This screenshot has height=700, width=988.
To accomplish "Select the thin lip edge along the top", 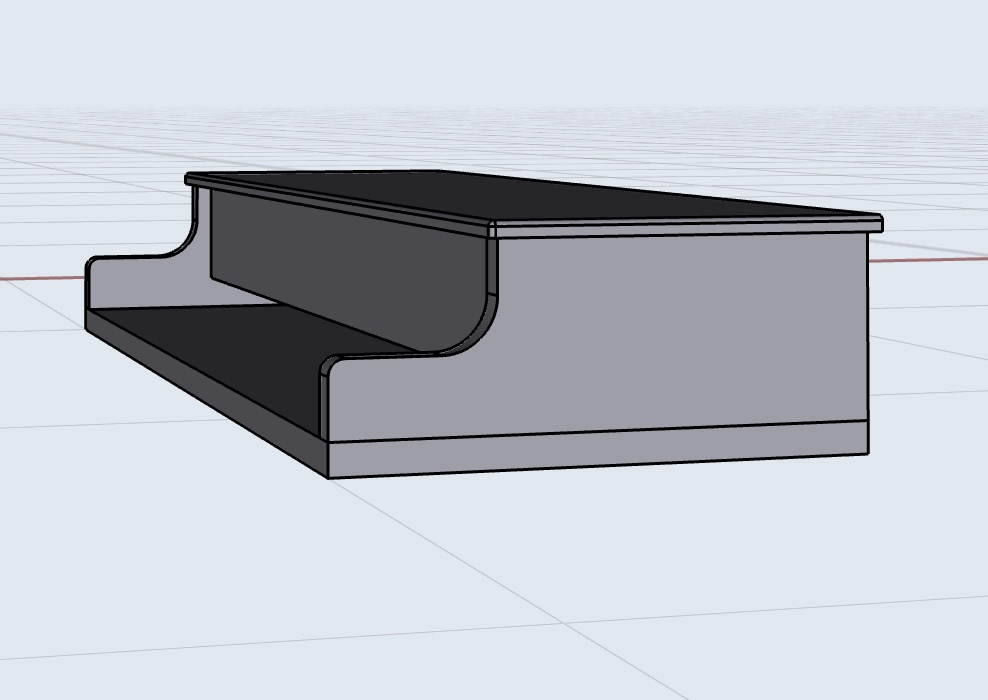I will [x=687, y=226].
